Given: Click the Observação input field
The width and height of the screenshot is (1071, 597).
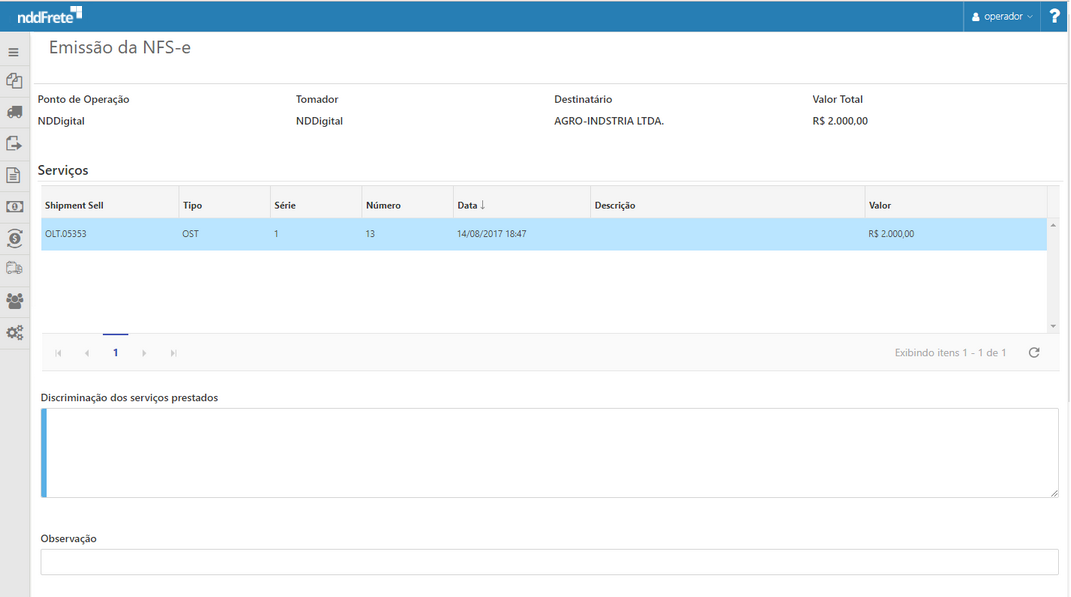Looking at the screenshot, I should [x=549, y=562].
